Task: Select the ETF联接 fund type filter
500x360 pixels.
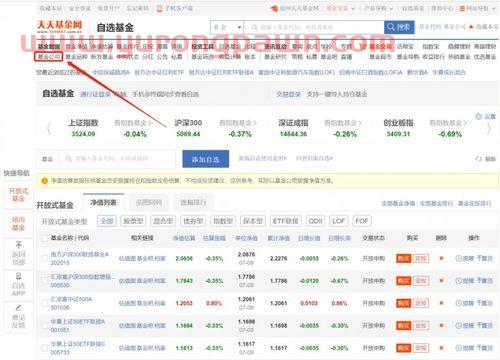Action: 286,221
